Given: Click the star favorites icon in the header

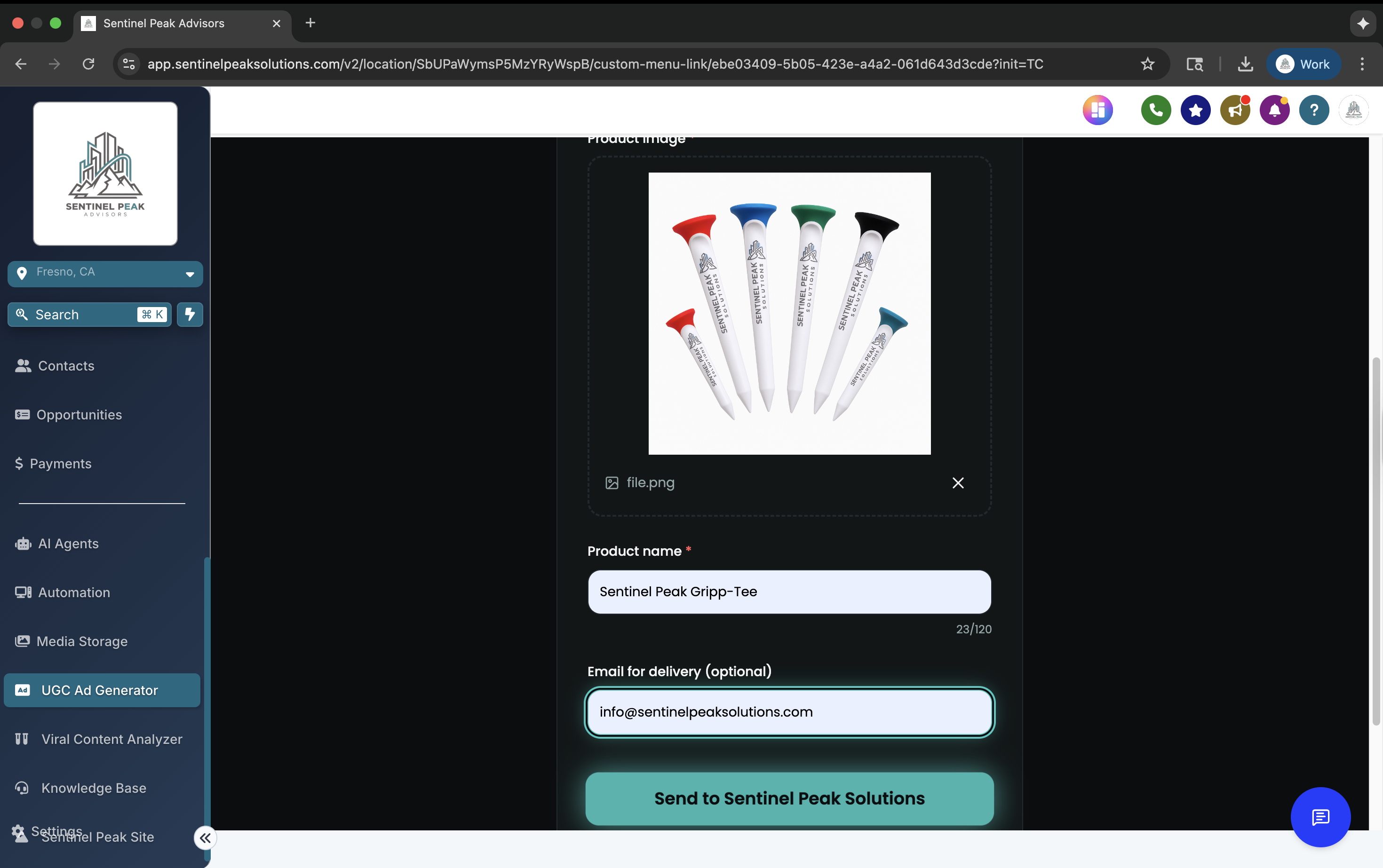Looking at the screenshot, I should (1195, 110).
